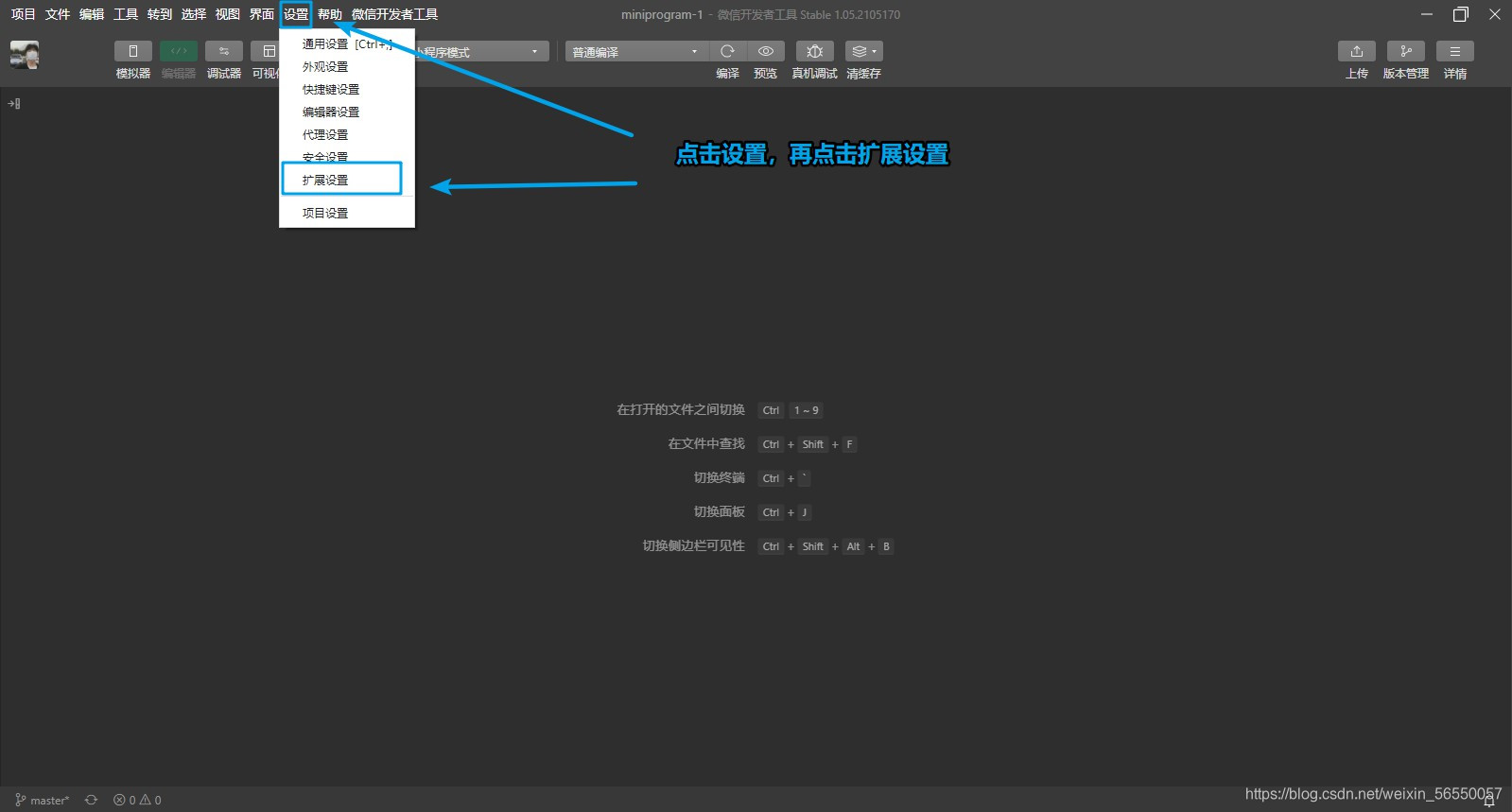This screenshot has width=1512, height=812.
Task: Open the 文件 menu
Action: pyautogui.click(x=58, y=14)
